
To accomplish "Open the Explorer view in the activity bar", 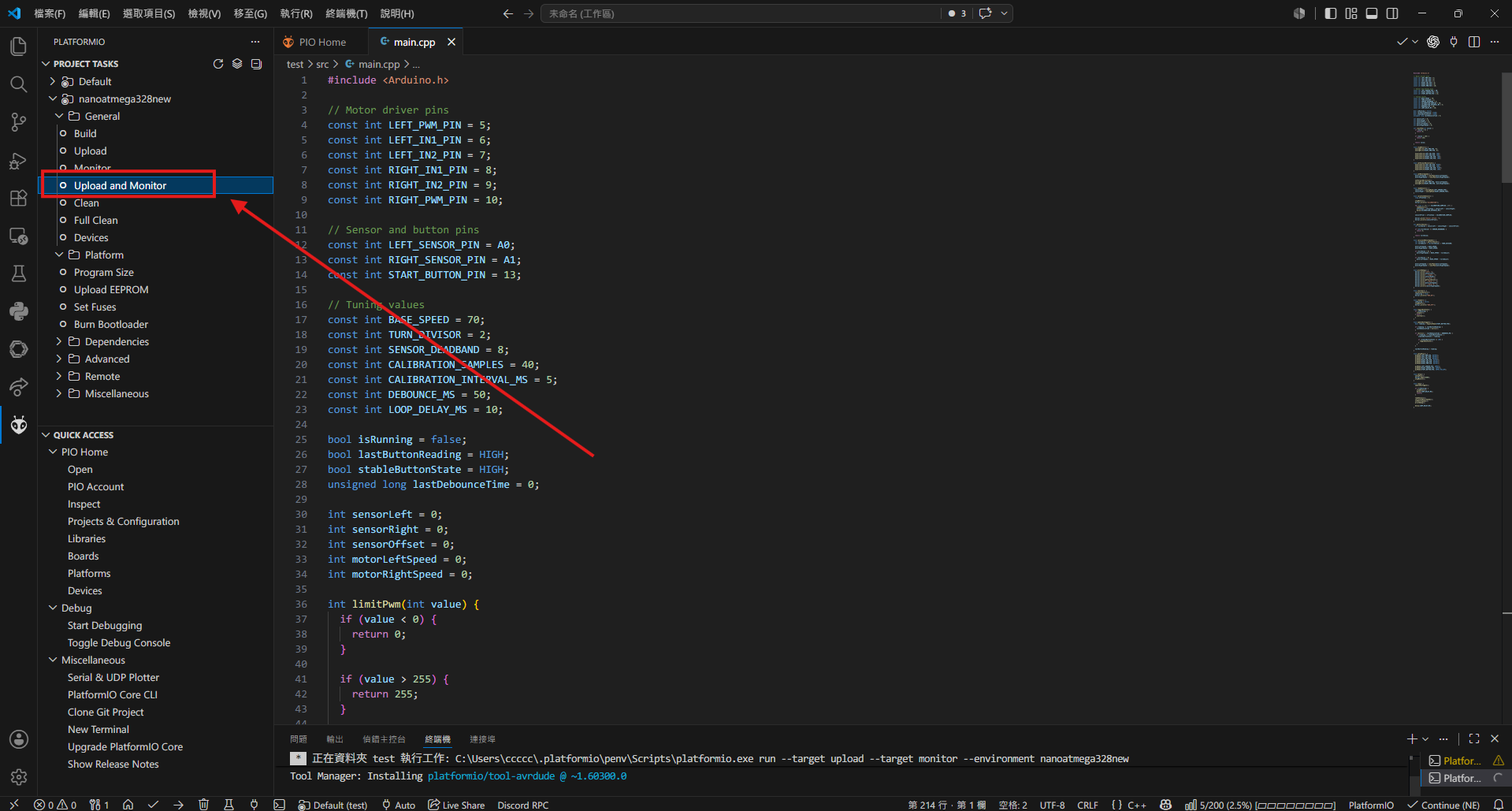I will (x=18, y=47).
